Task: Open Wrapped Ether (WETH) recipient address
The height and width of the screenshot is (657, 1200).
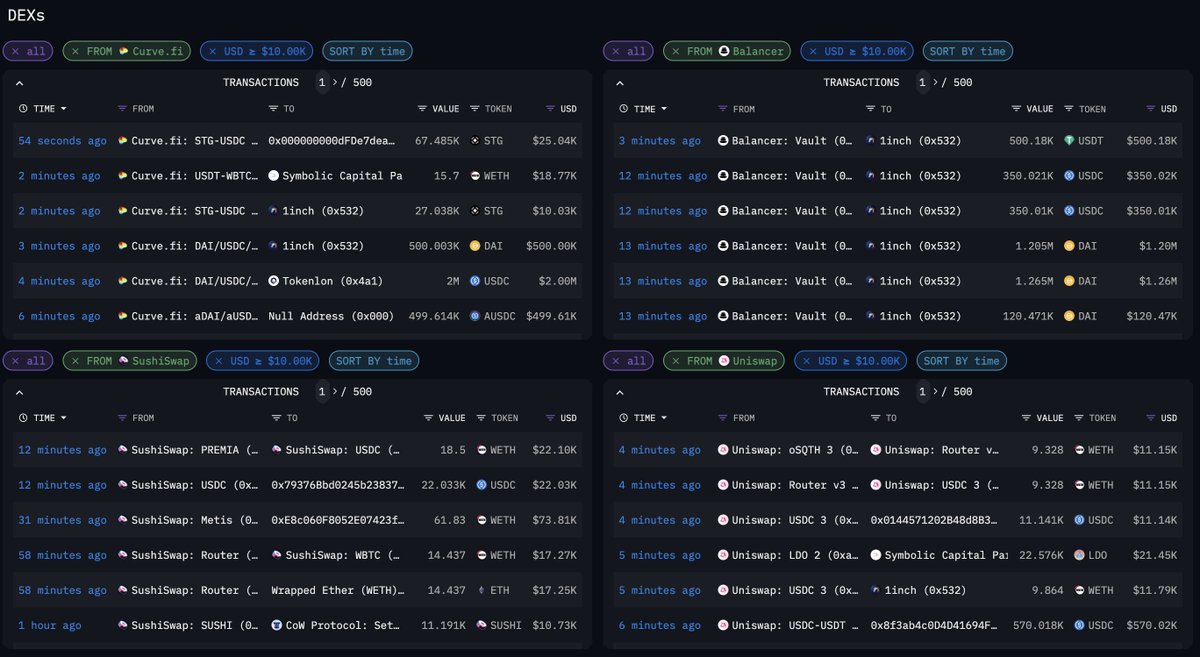Action: pyautogui.click(x=338, y=590)
